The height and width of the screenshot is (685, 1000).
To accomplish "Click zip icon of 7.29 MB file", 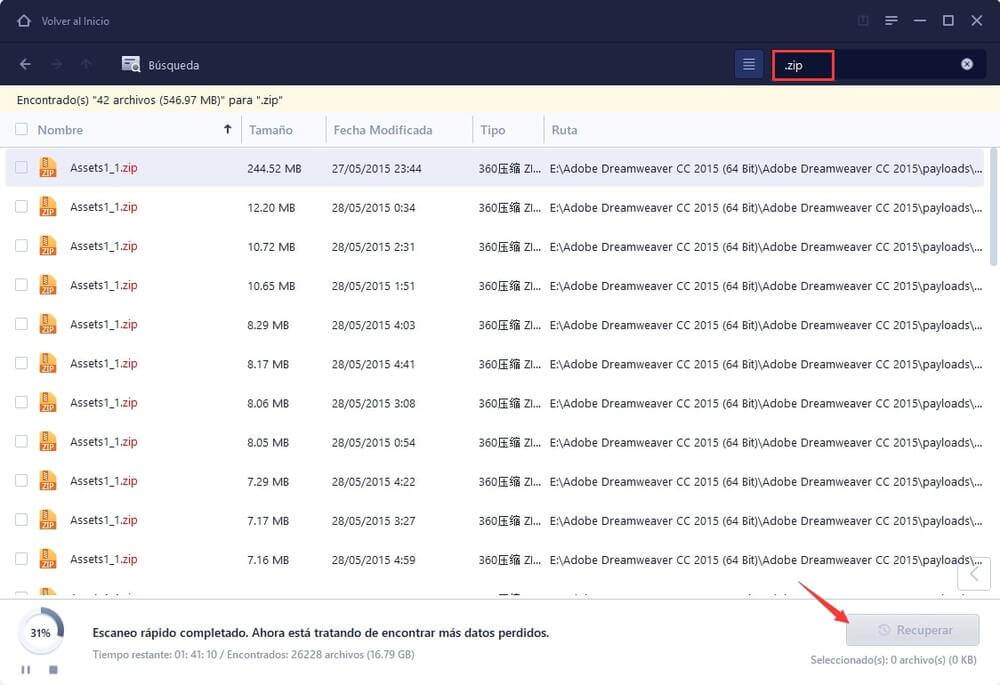I will click(x=48, y=480).
